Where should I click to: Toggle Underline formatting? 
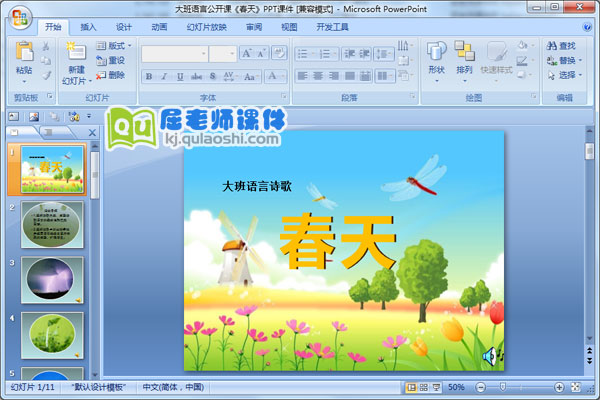[180, 77]
